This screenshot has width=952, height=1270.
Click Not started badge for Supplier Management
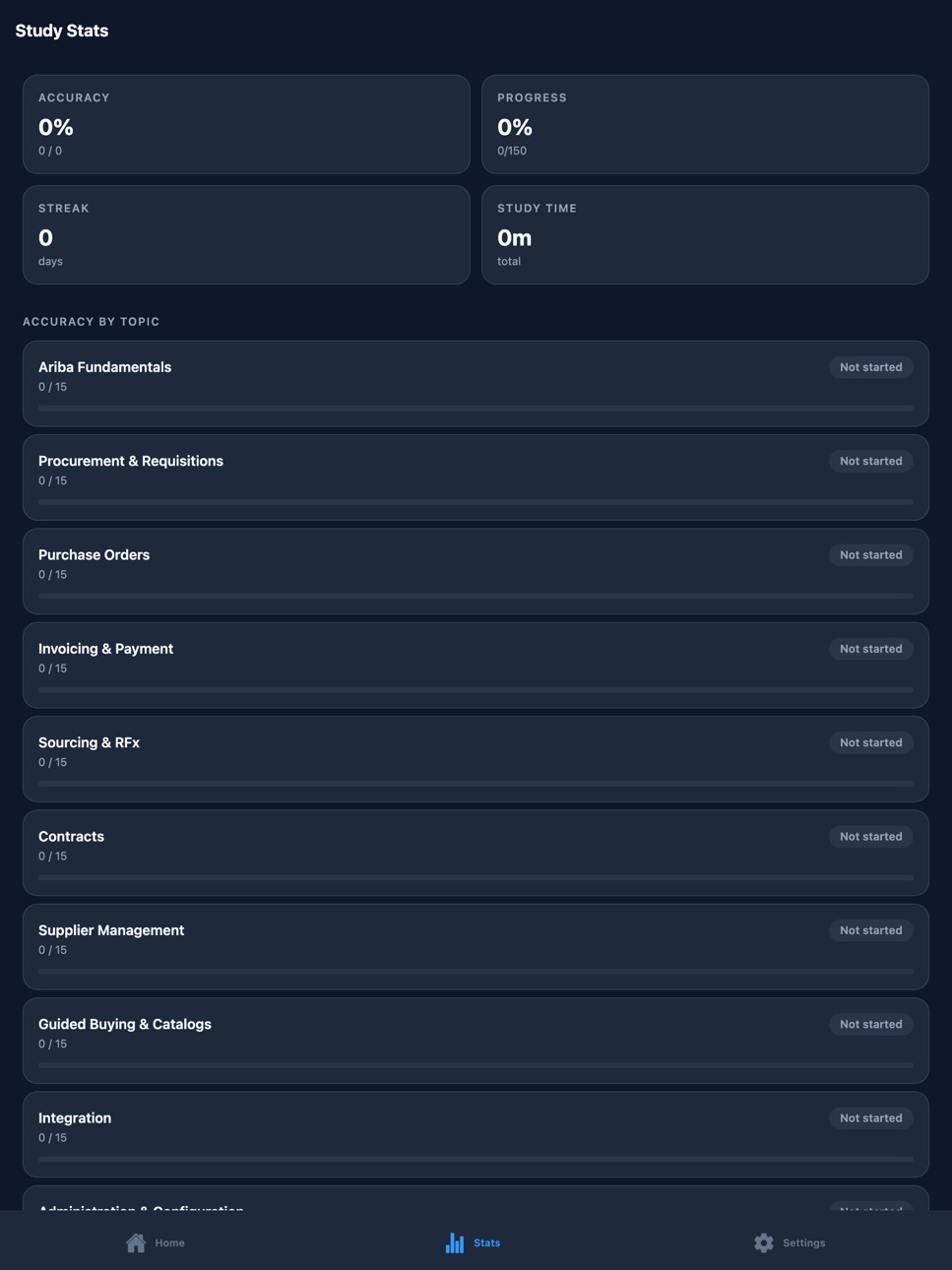[x=871, y=930]
